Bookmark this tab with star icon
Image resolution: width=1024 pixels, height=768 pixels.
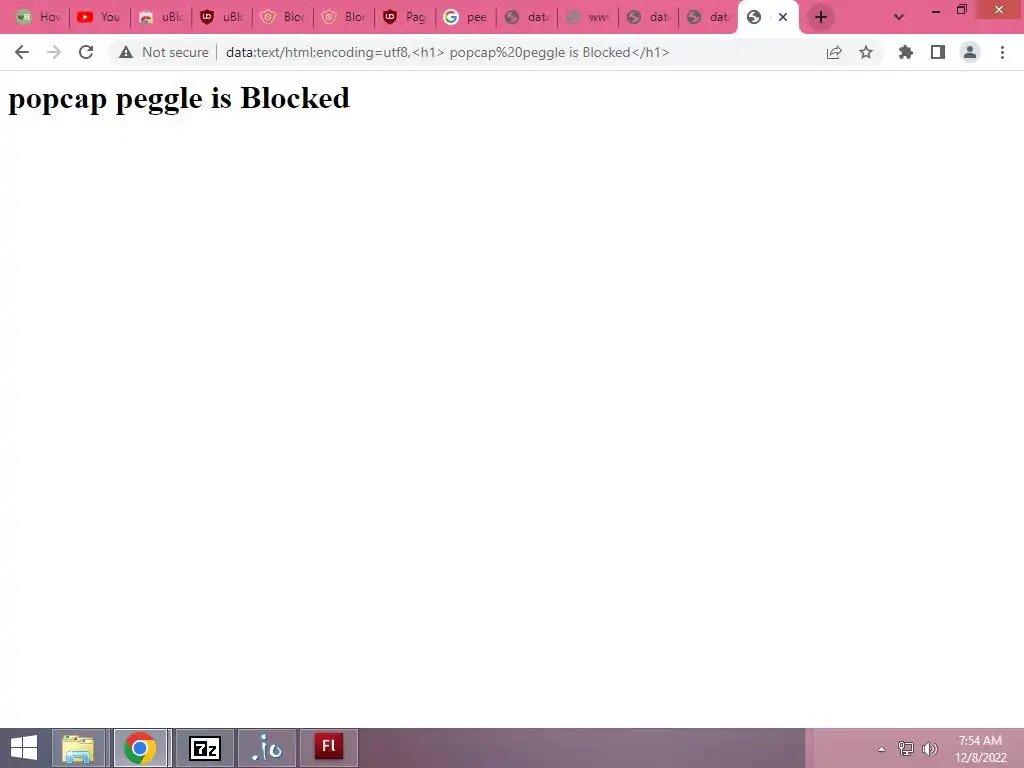[x=866, y=52]
